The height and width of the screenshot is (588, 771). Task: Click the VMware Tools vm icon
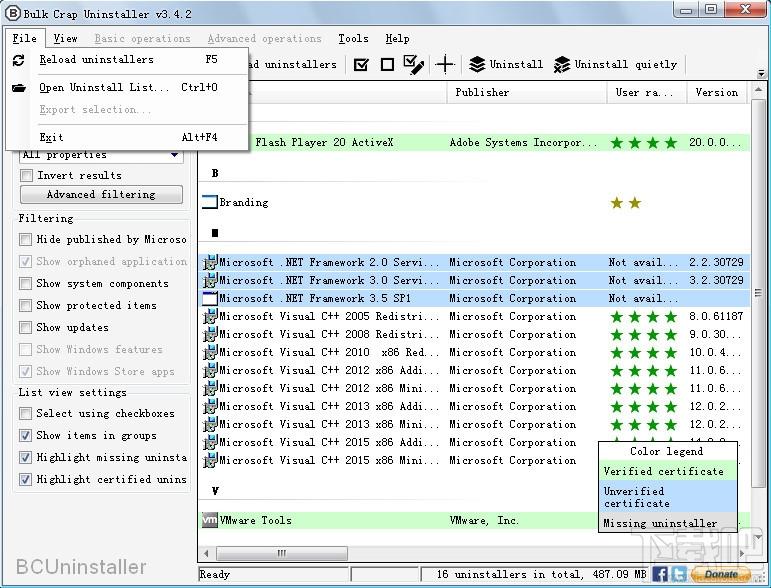point(209,520)
